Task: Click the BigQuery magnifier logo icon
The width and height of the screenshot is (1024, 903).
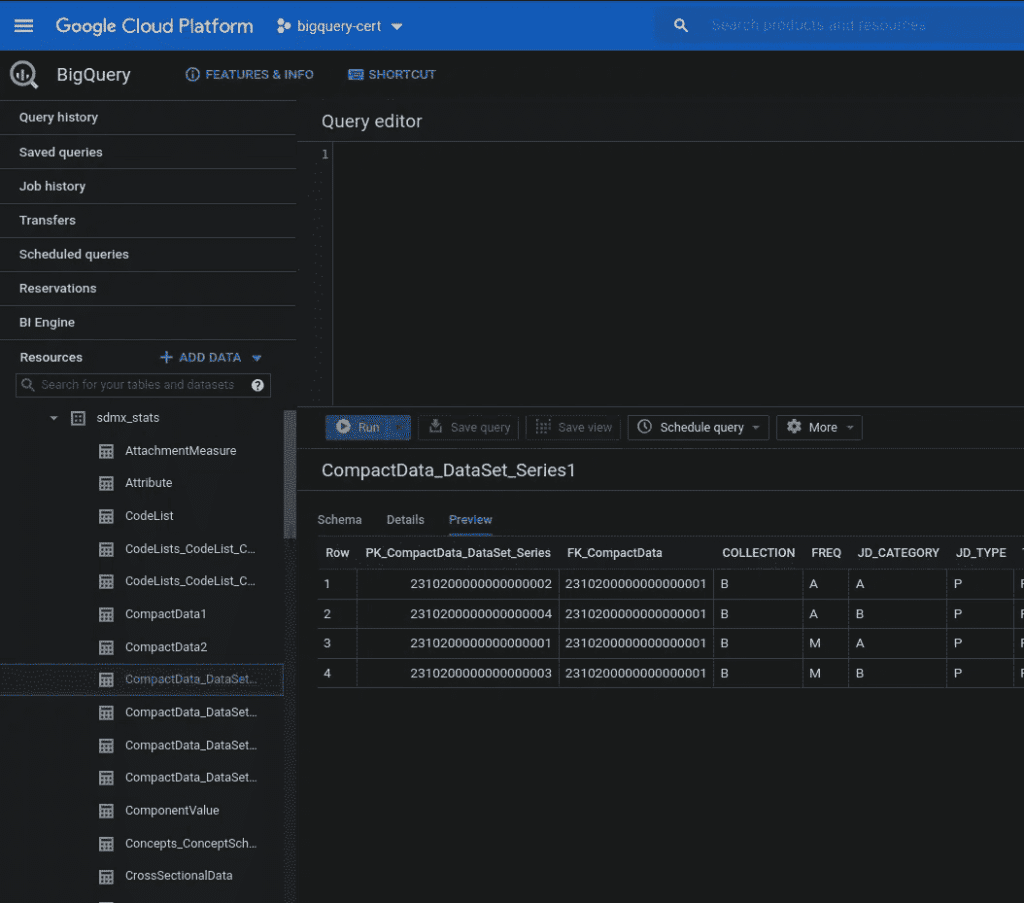Action: pyautogui.click(x=24, y=74)
